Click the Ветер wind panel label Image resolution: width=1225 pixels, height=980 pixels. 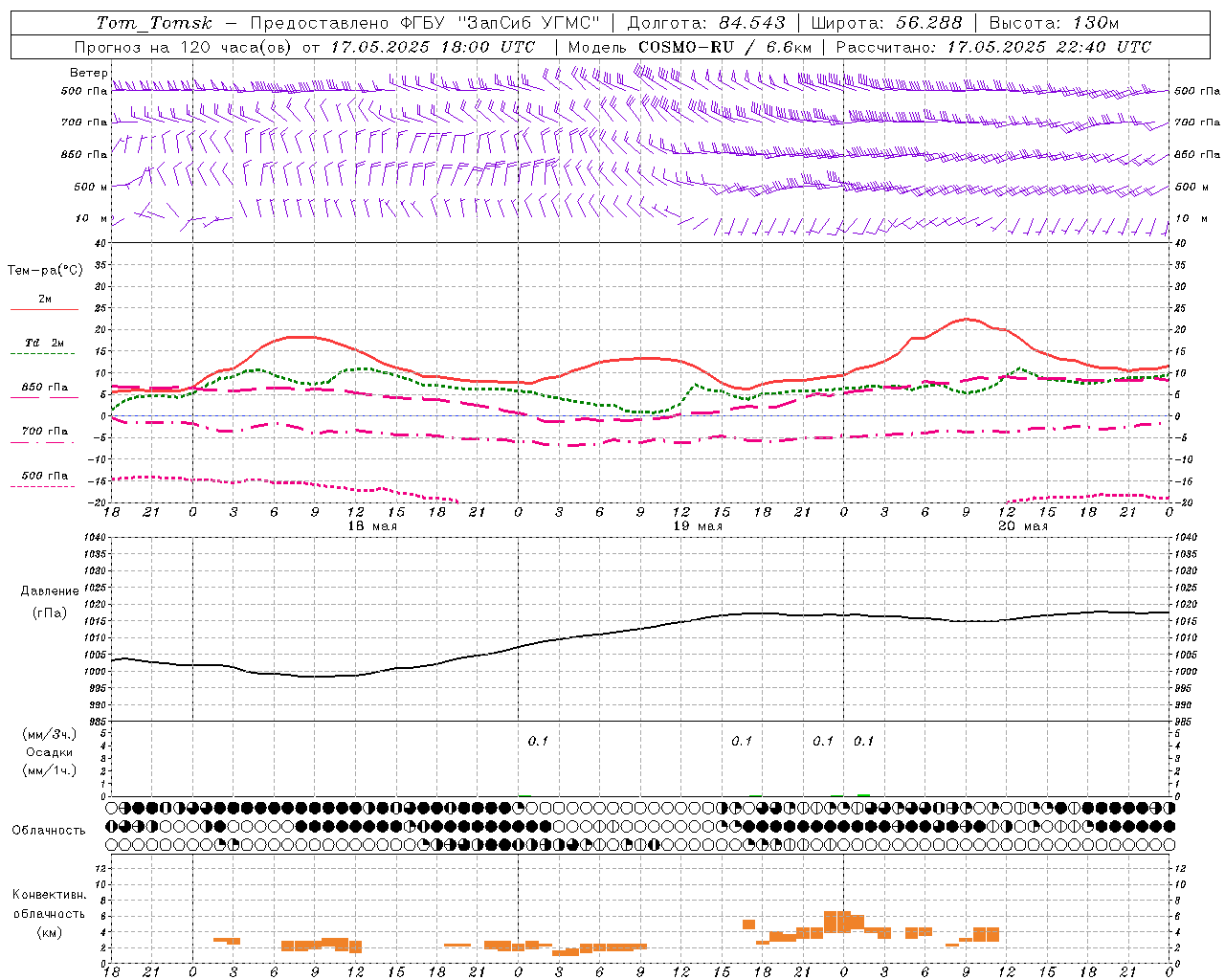(x=88, y=73)
